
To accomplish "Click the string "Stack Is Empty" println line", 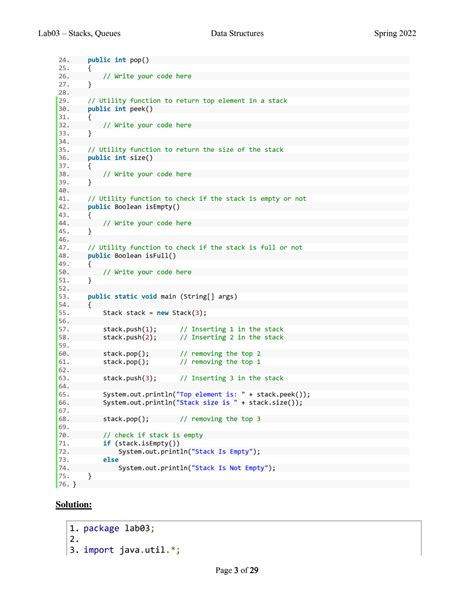I will 189,452.
